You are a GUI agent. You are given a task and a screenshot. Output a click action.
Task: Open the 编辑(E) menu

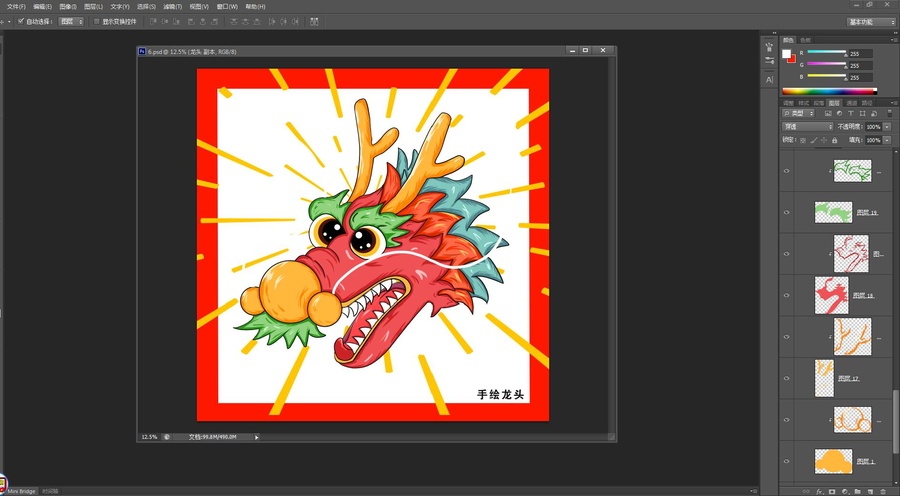pos(42,7)
